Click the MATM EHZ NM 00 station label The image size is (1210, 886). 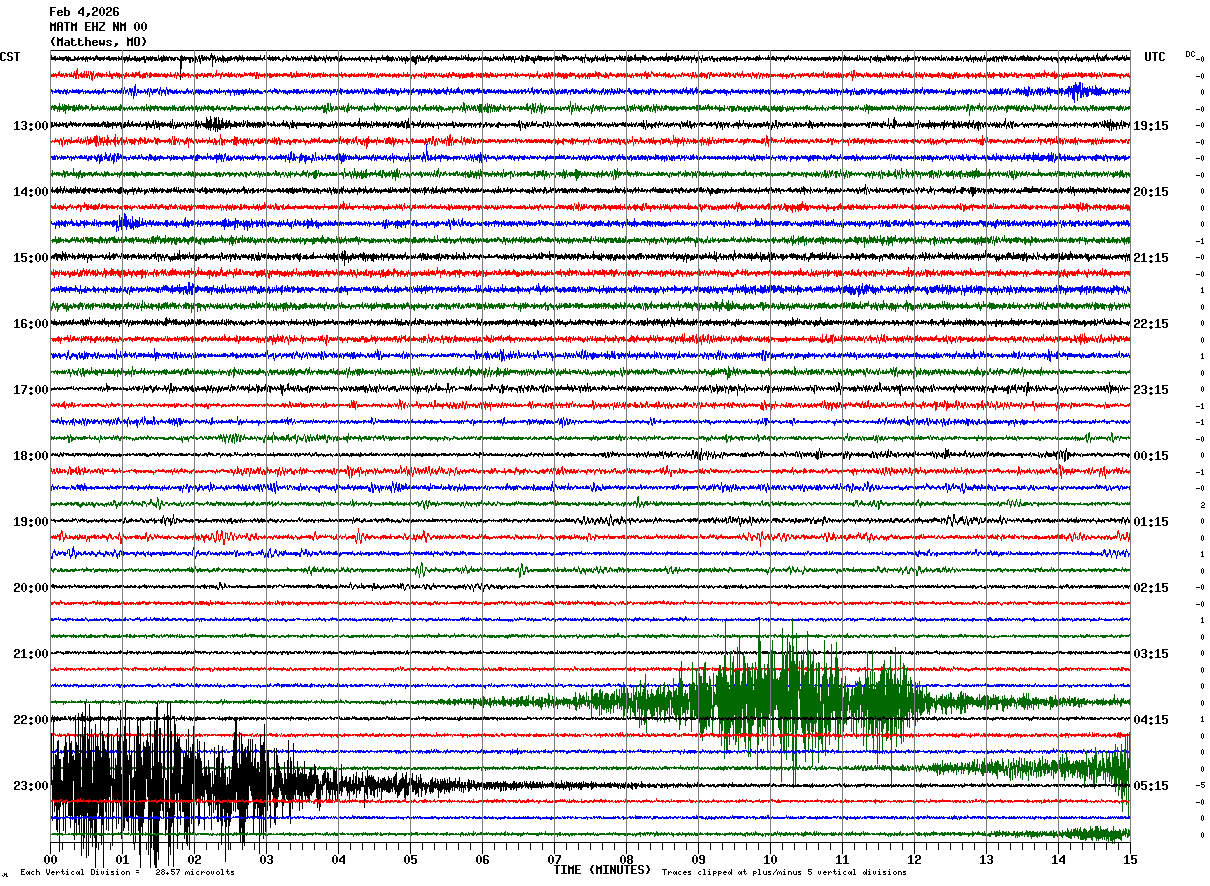point(98,27)
